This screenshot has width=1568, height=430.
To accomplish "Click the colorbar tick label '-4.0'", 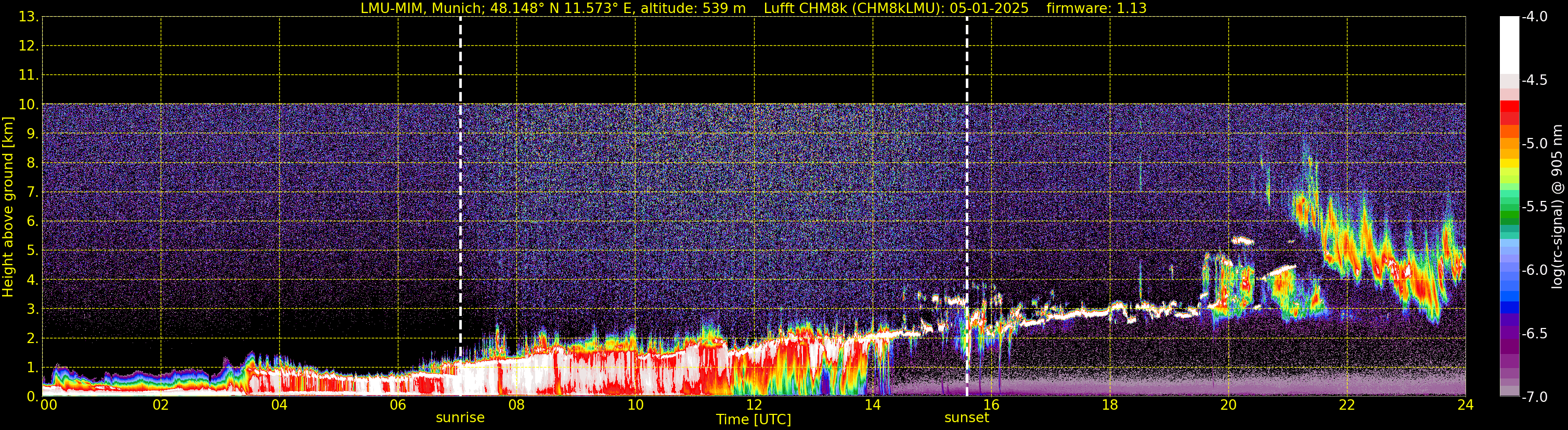I will (x=1535, y=17).
